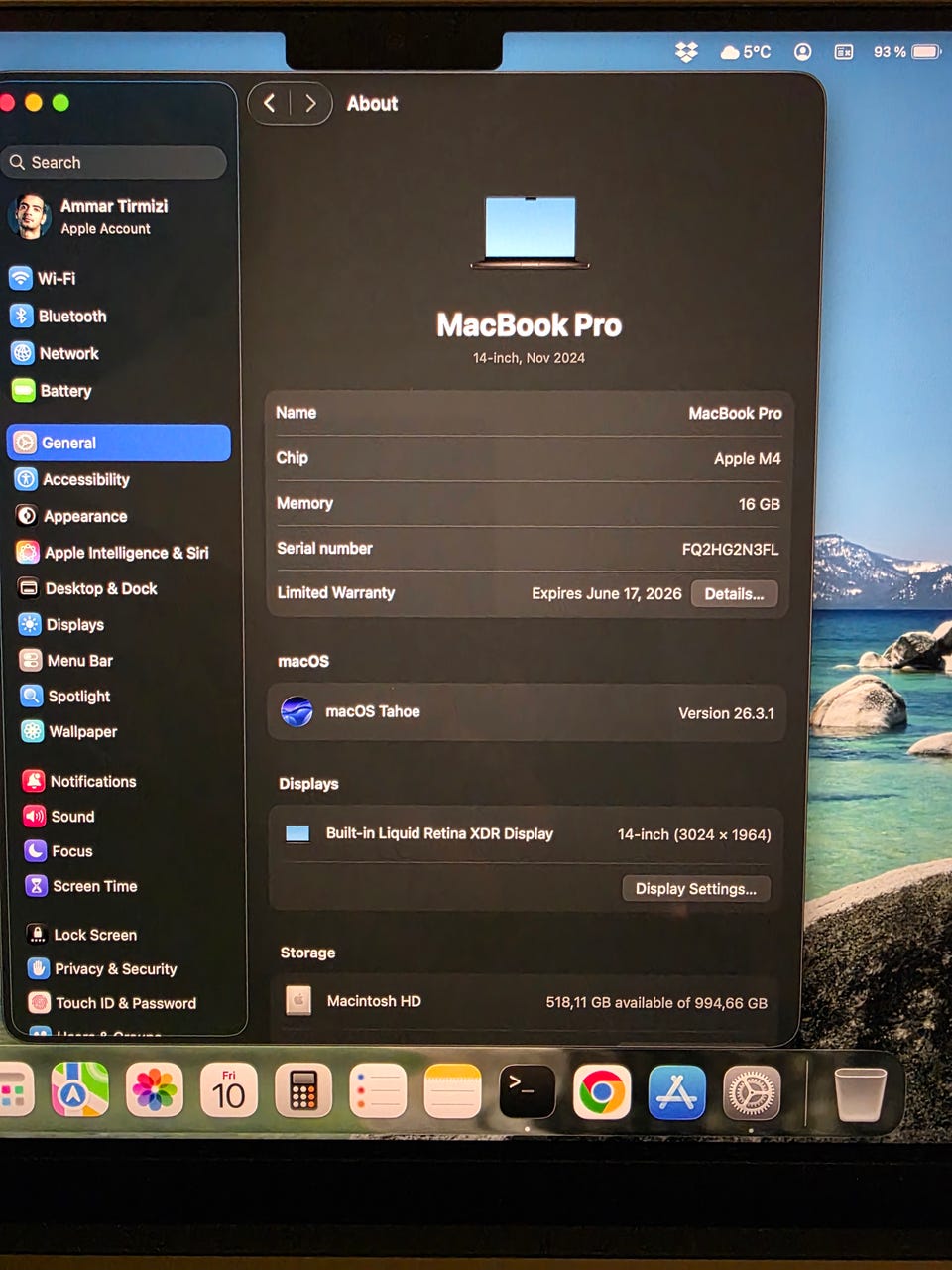Click the serial number FQ2HG2N3FL
952x1270 pixels.
point(730,549)
